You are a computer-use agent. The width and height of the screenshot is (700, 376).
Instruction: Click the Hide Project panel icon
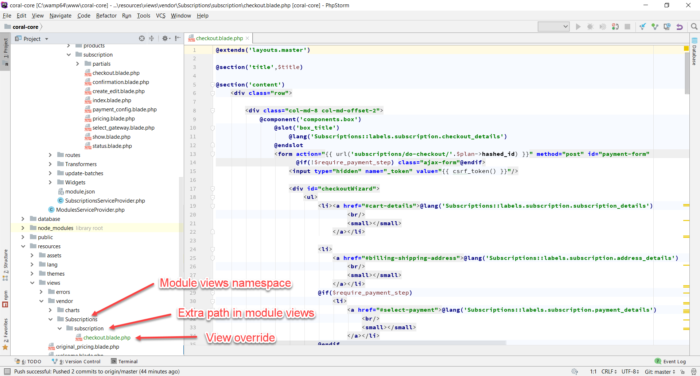tap(177, 38)
